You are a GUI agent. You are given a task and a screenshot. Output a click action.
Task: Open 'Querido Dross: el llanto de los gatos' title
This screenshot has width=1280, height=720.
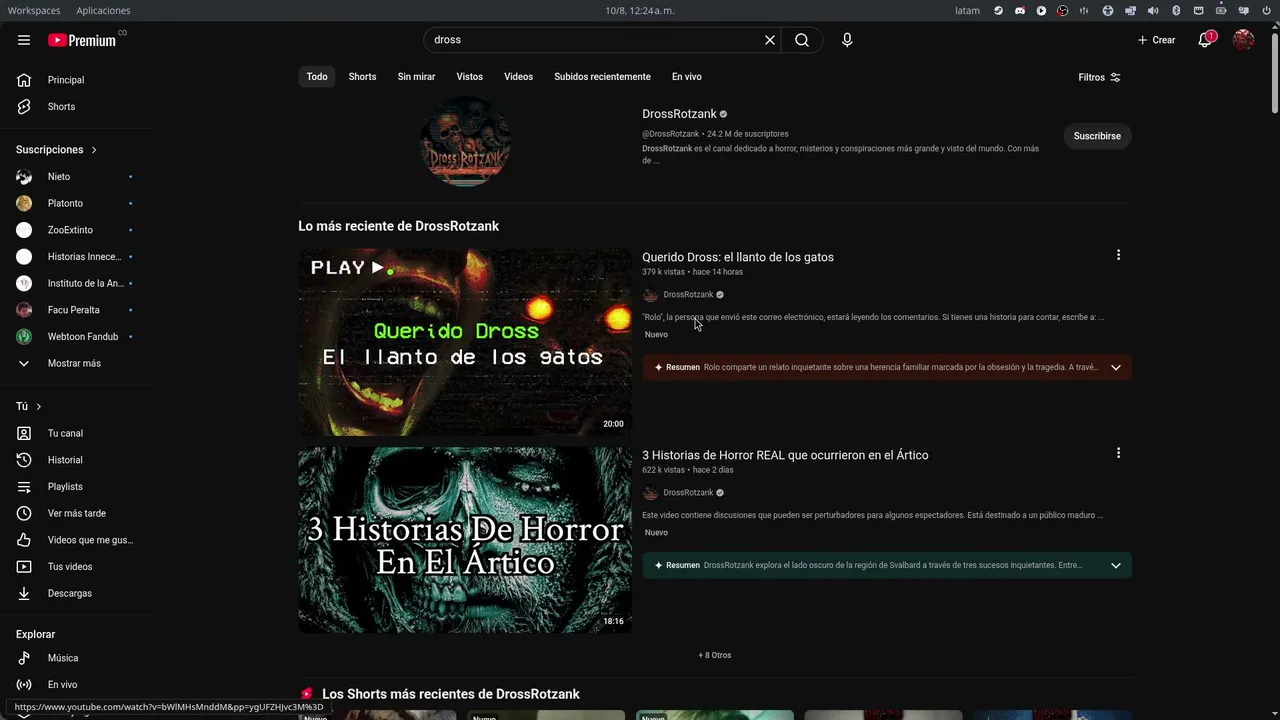tap(738, 257)
